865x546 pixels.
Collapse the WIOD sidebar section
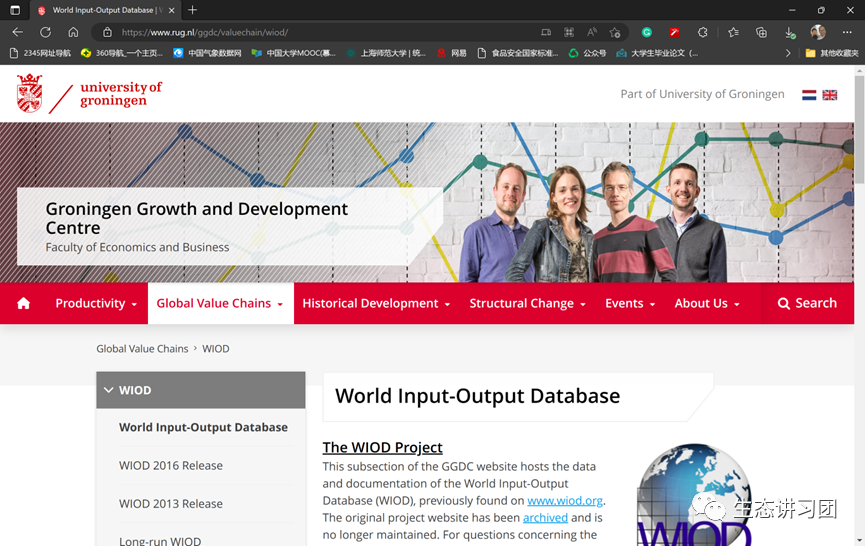[201, 390]
